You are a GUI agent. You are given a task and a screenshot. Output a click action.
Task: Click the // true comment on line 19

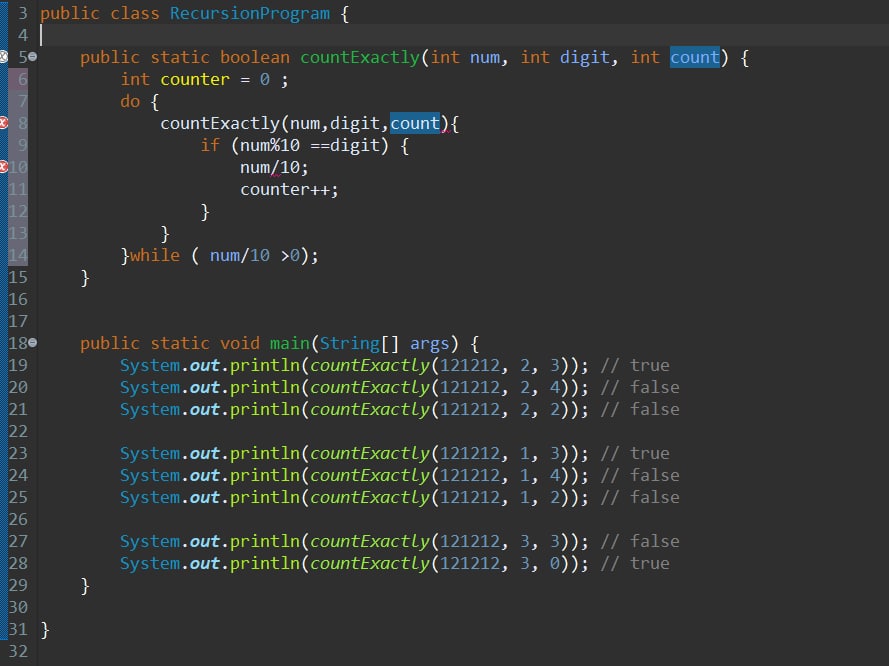coord(635,365)
